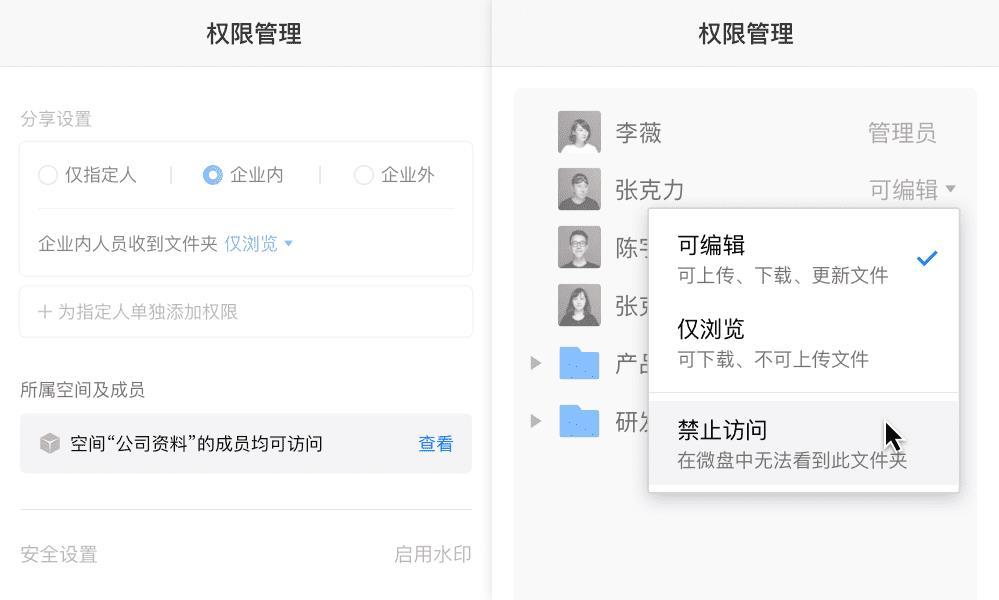Click left panel 权限管理 title
The width and height of the screenshot is (999, 600).
click(x=254, y=34)
